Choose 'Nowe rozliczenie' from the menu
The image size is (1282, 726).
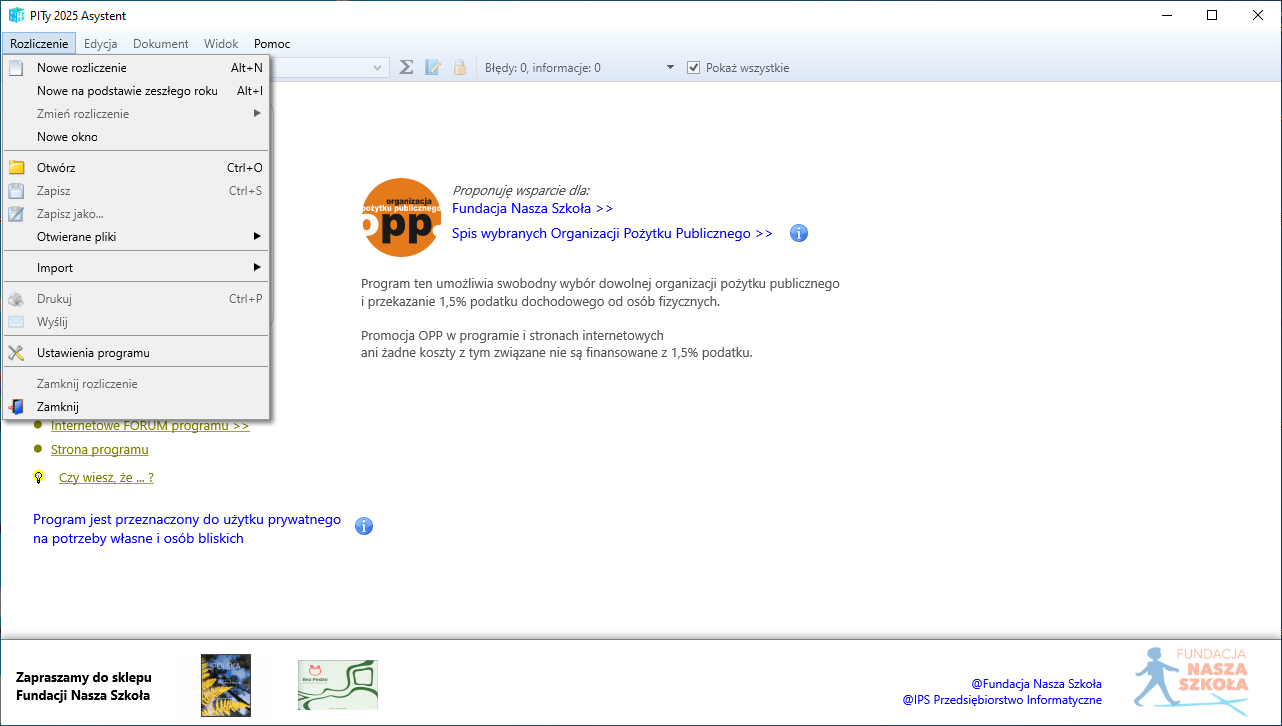coord(82,68)
